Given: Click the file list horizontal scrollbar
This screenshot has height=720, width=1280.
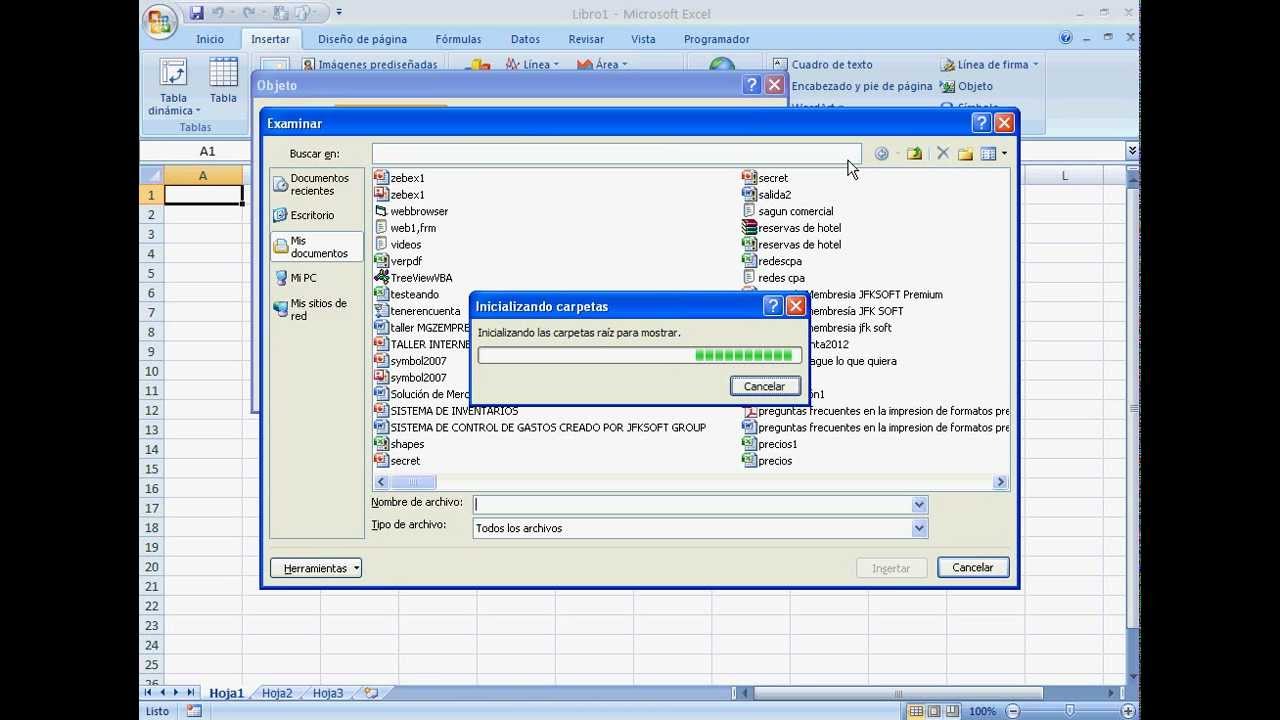Looking at the screenshot, I should click(691, 482).
